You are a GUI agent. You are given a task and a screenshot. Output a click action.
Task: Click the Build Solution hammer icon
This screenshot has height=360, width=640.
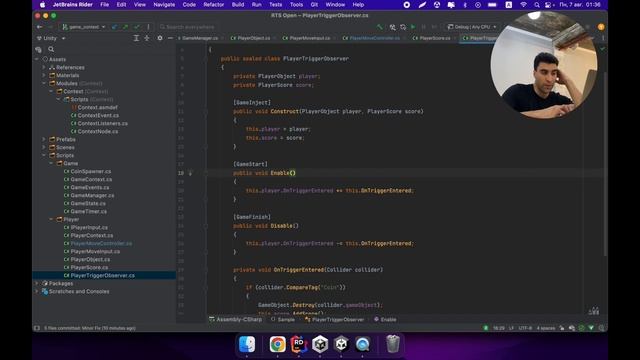[x=380, y=27]
